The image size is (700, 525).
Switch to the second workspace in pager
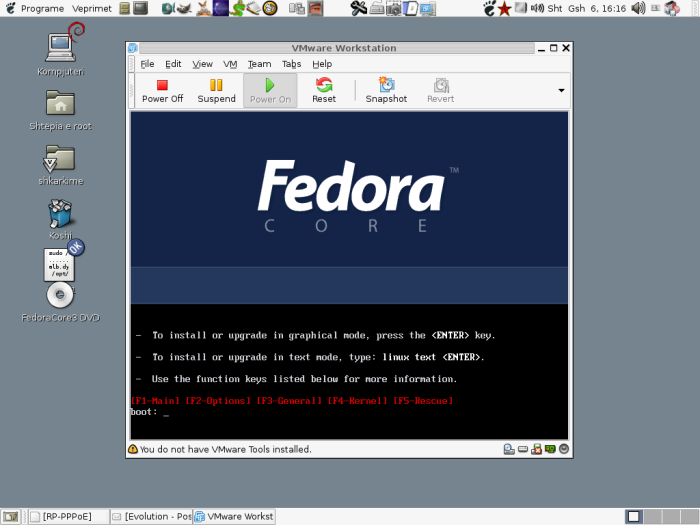[x=652, y=517]
